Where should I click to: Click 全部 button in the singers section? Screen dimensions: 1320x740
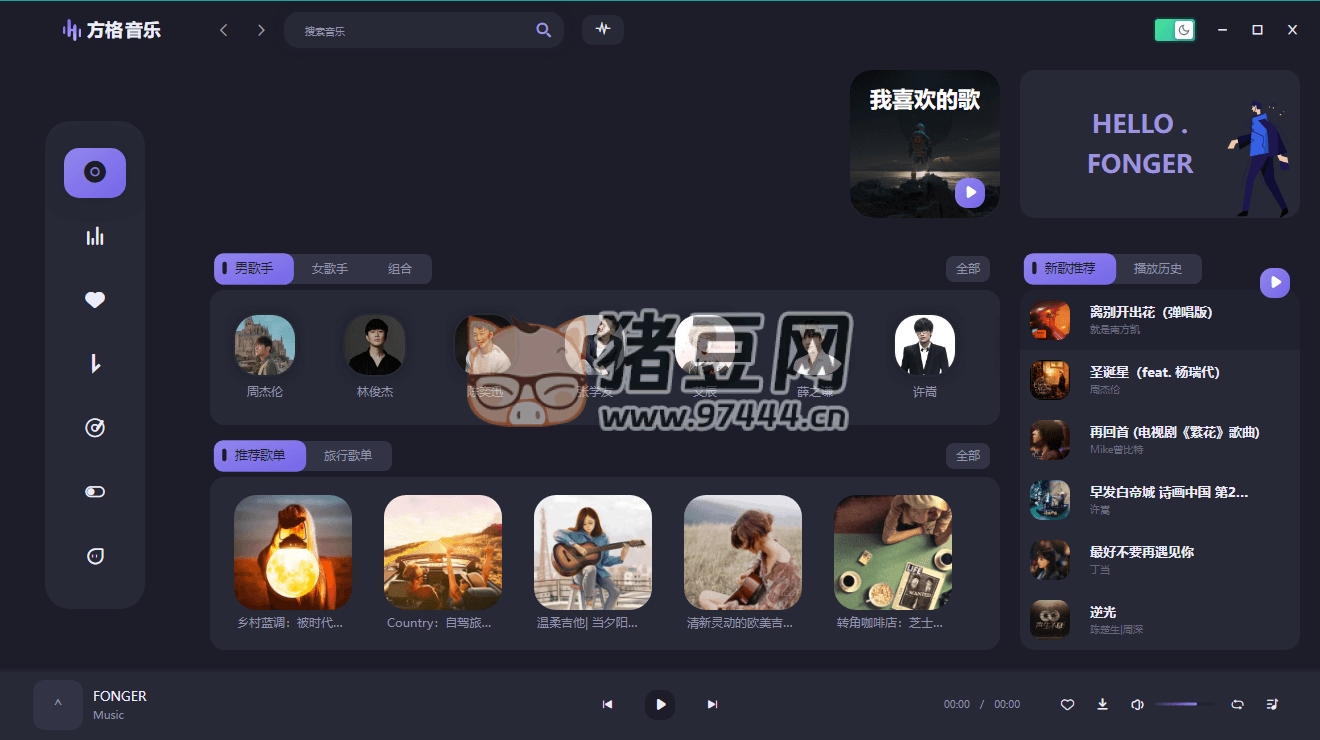click(x=967, y=269)
